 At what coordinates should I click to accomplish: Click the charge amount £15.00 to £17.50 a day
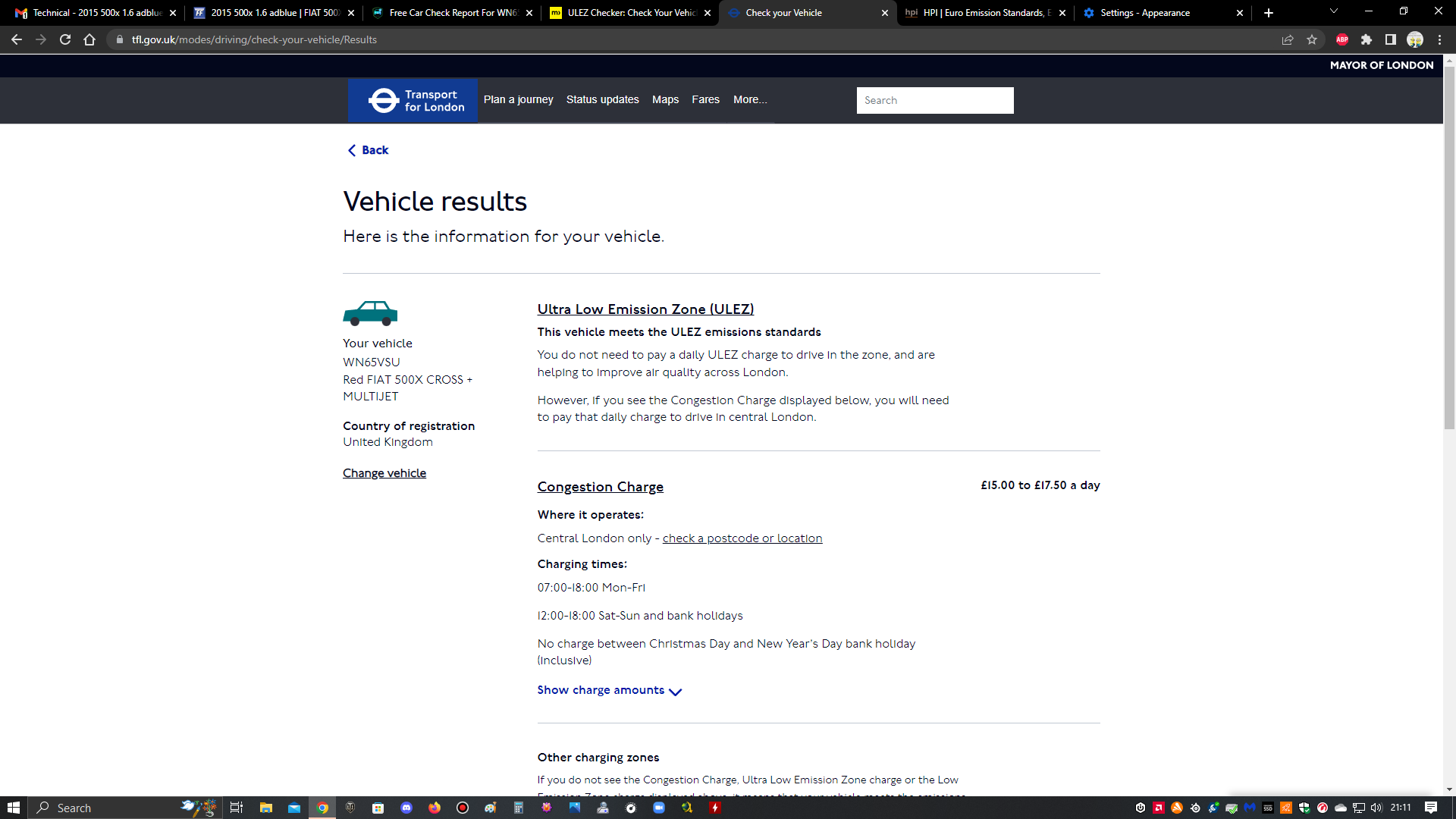pyautogui.click(x=1040, y=485)
